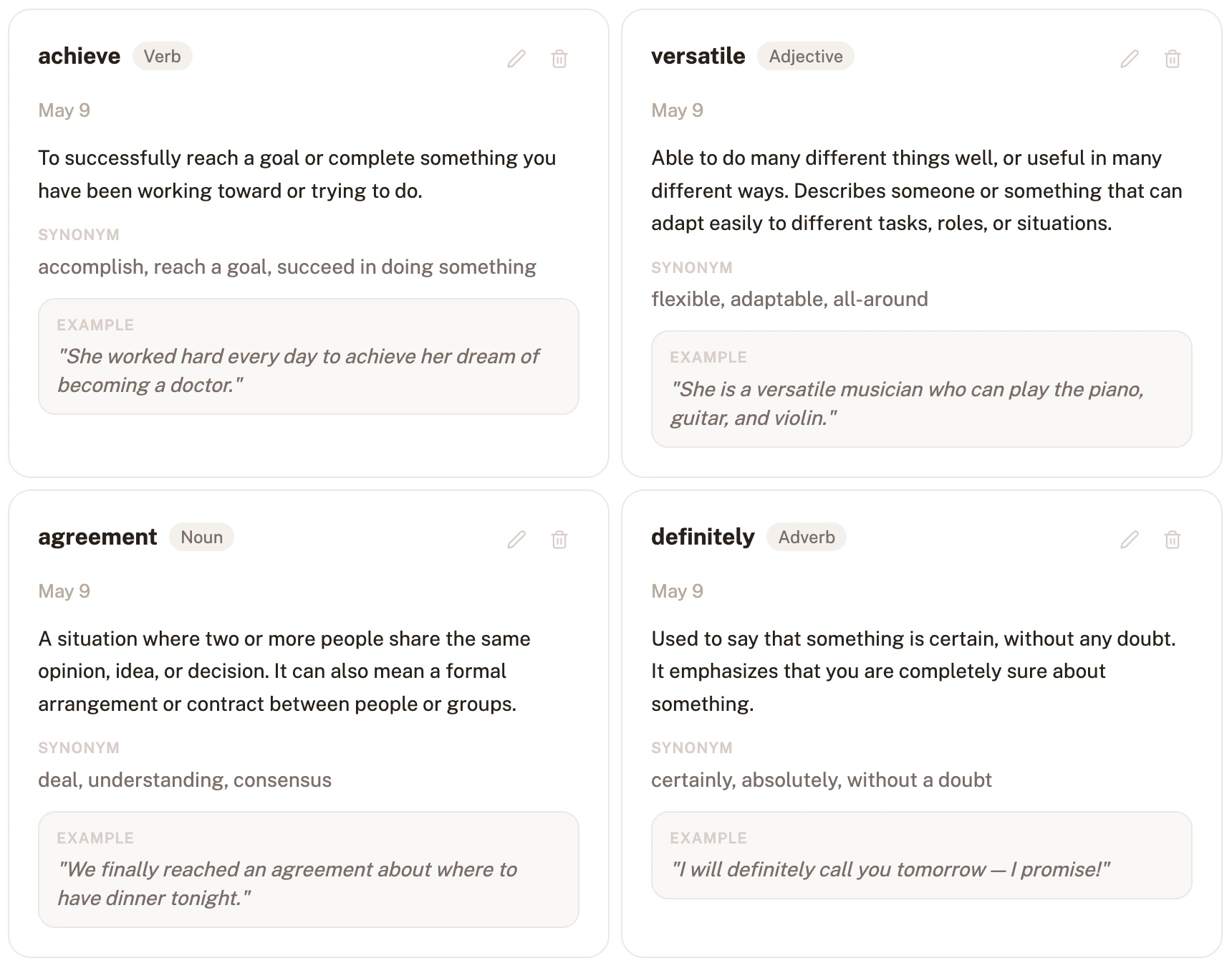Image resolution: width=1232 pixels, height=966 pixels.
Task: Select the agreement word title
Action: pos(97,537)
